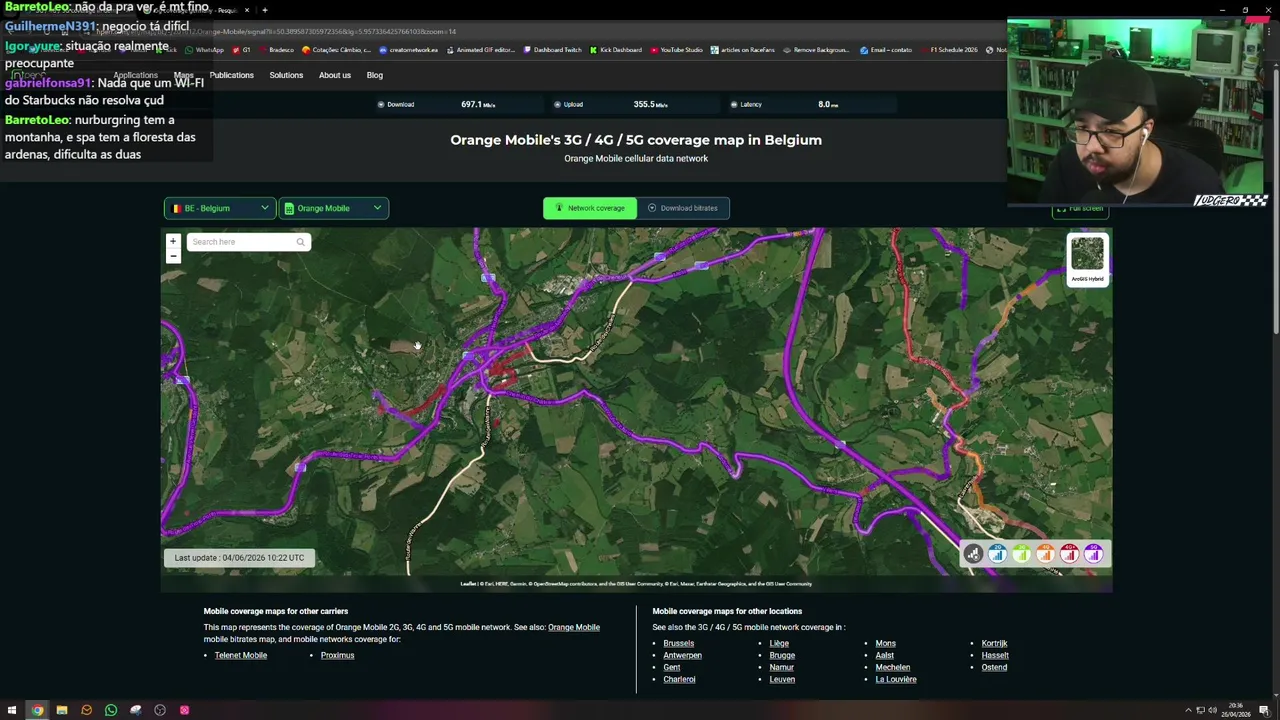Viewport: 1280px width, 720px height.
Task: Open the About us menu
Action: coord(335,75)
